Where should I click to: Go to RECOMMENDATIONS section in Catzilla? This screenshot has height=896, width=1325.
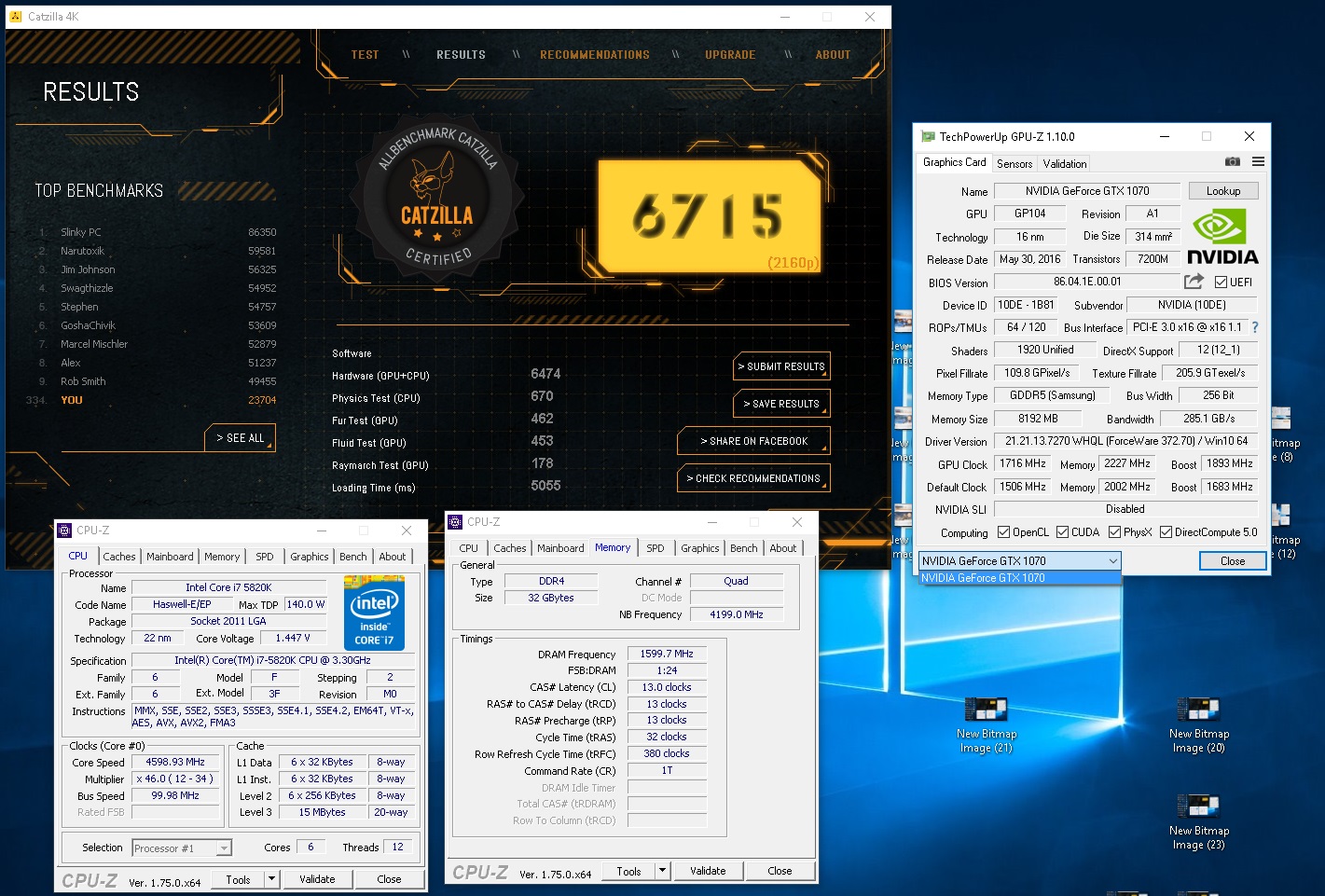click(595, 55)
